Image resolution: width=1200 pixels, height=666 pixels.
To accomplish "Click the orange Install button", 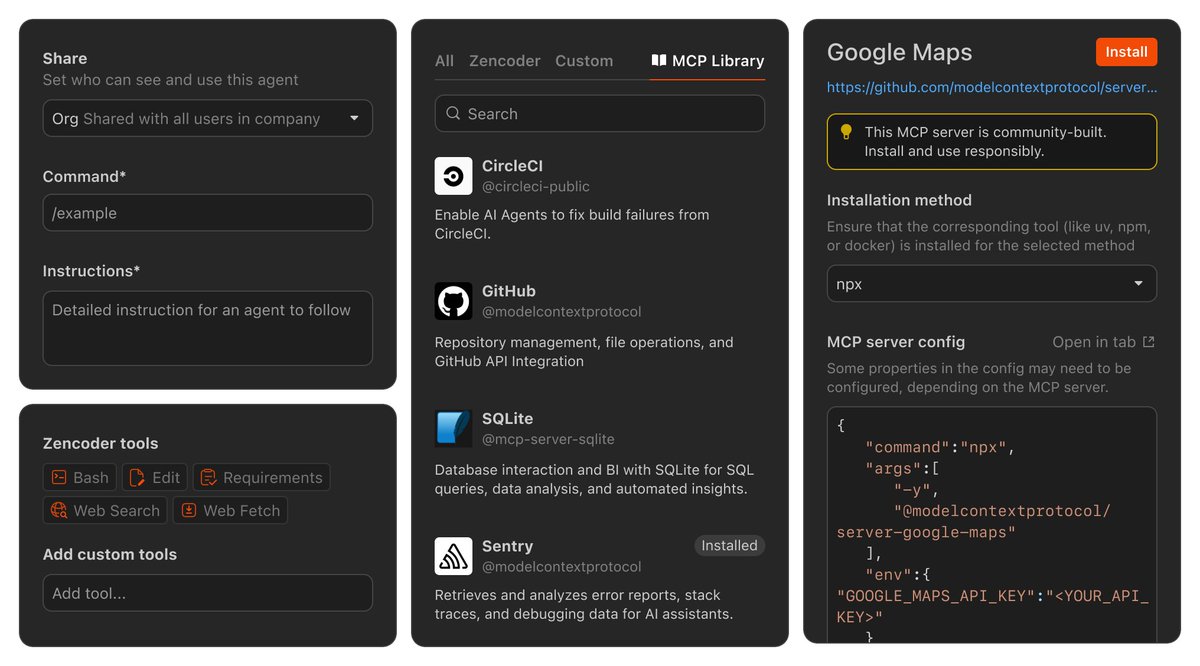I will (1127, 52).
